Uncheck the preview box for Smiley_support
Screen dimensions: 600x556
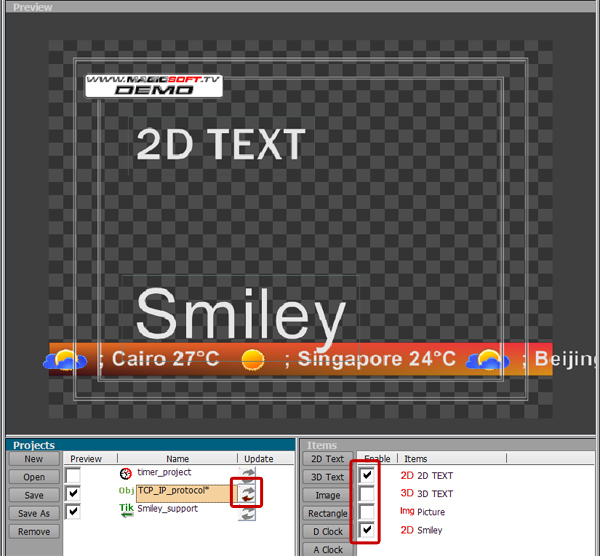click(x=73, y=512)
